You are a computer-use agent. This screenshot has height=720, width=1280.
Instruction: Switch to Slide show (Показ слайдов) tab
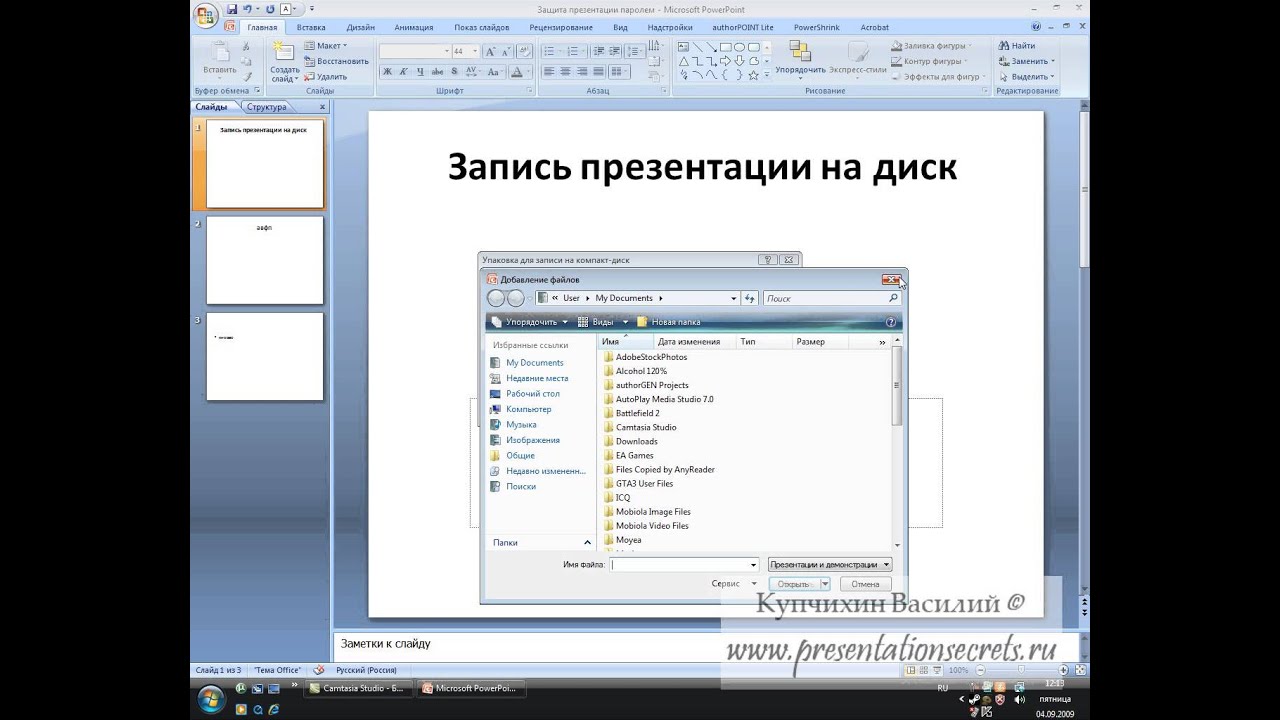(x=482, y=27)
